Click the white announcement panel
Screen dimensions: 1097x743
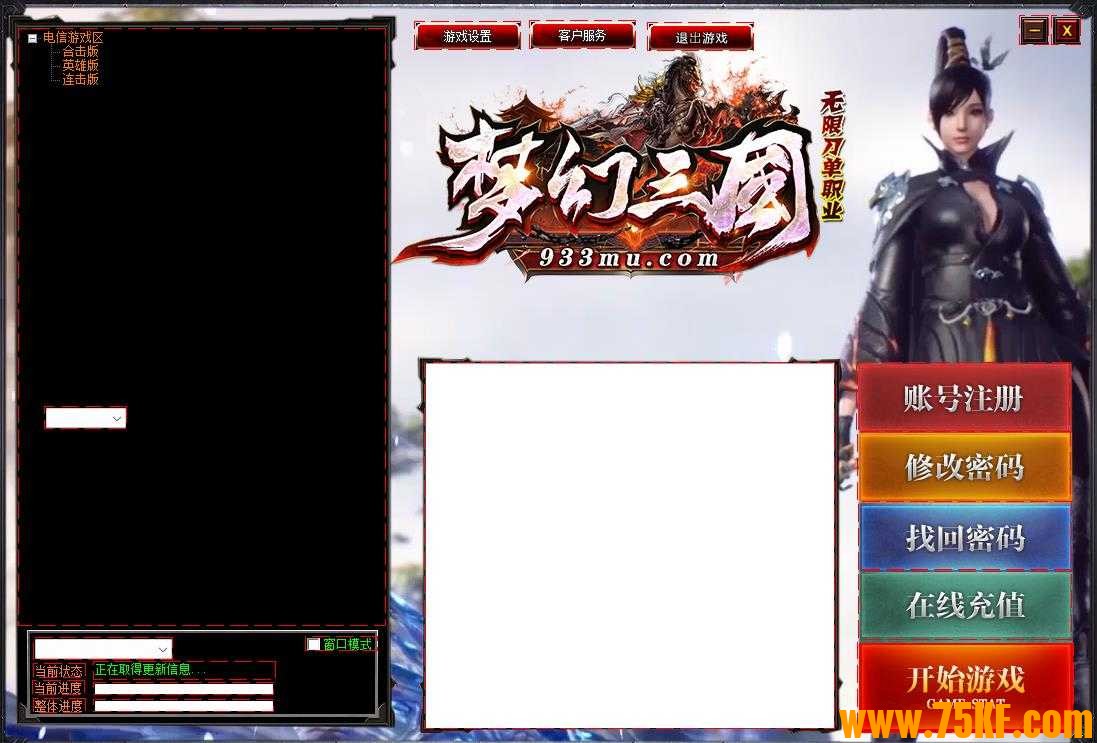(x=630, y=544)
